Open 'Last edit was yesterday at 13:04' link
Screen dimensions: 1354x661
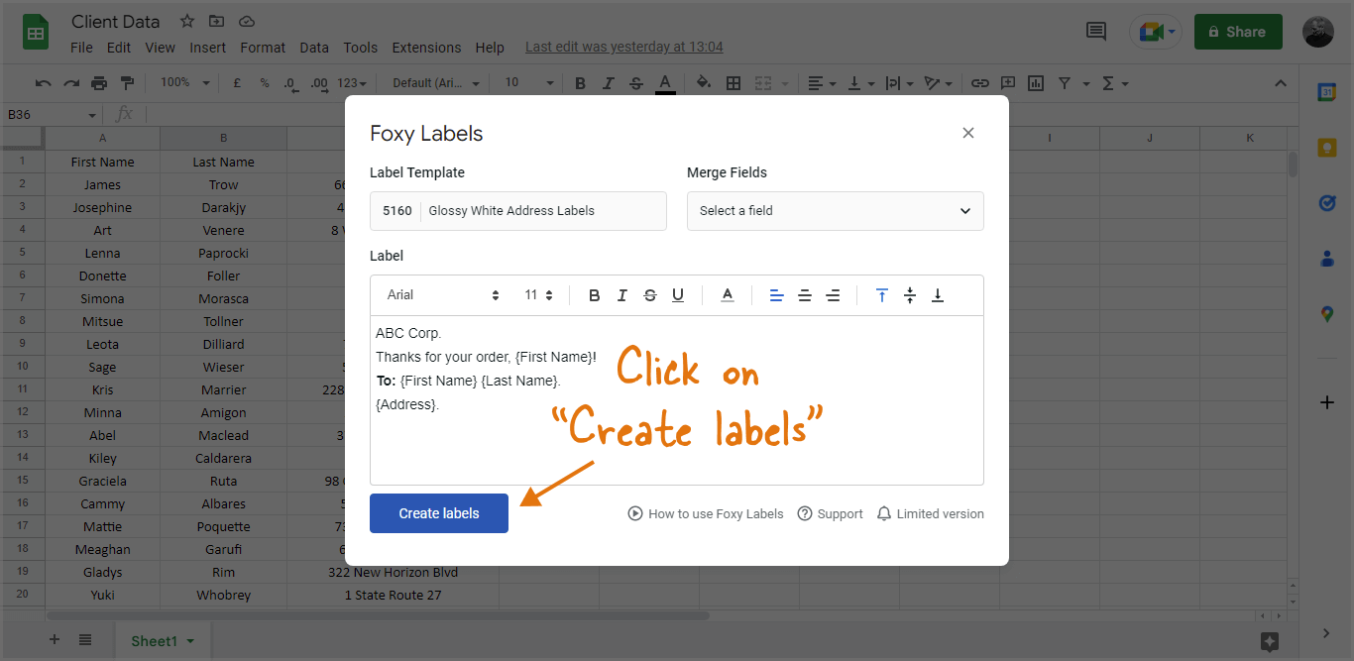coord(624,47)
